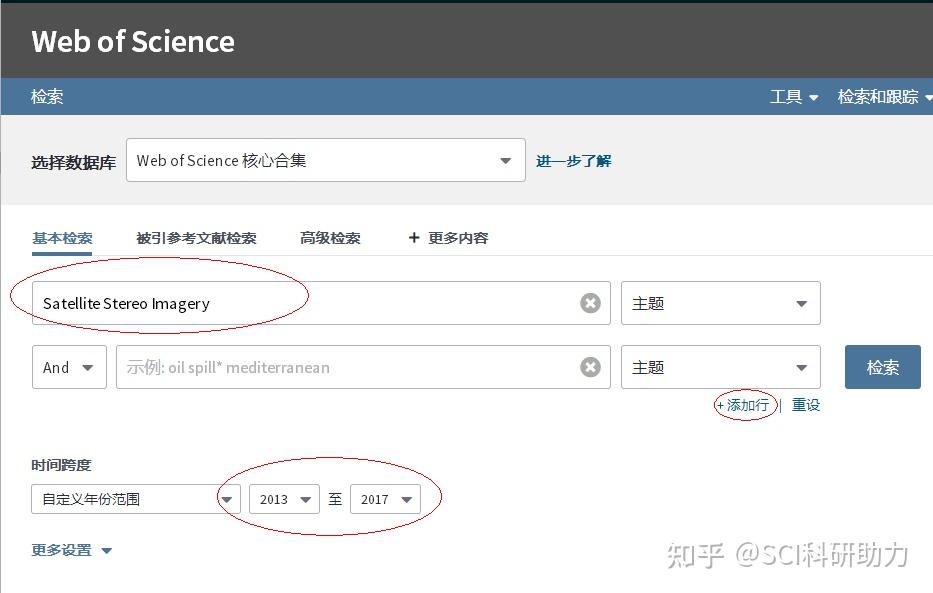Click 重设 to reset the form
This screenshot has width=933, height=593.
pos(806,405)
